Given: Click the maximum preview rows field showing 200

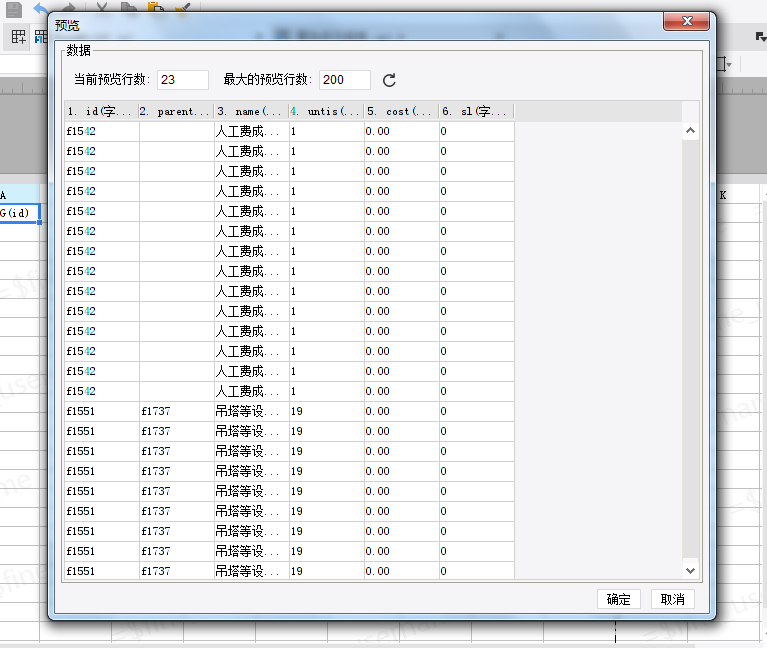Looking at the screenshot, I should click(x=345, y=80).
